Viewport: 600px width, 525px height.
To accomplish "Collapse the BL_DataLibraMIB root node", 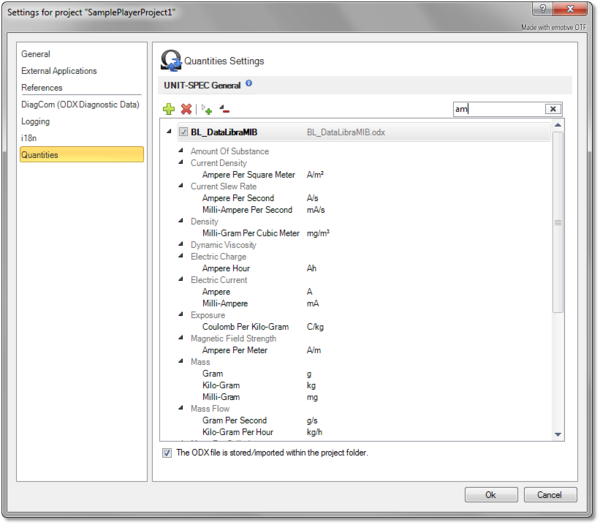I will (x=169, y=132).
